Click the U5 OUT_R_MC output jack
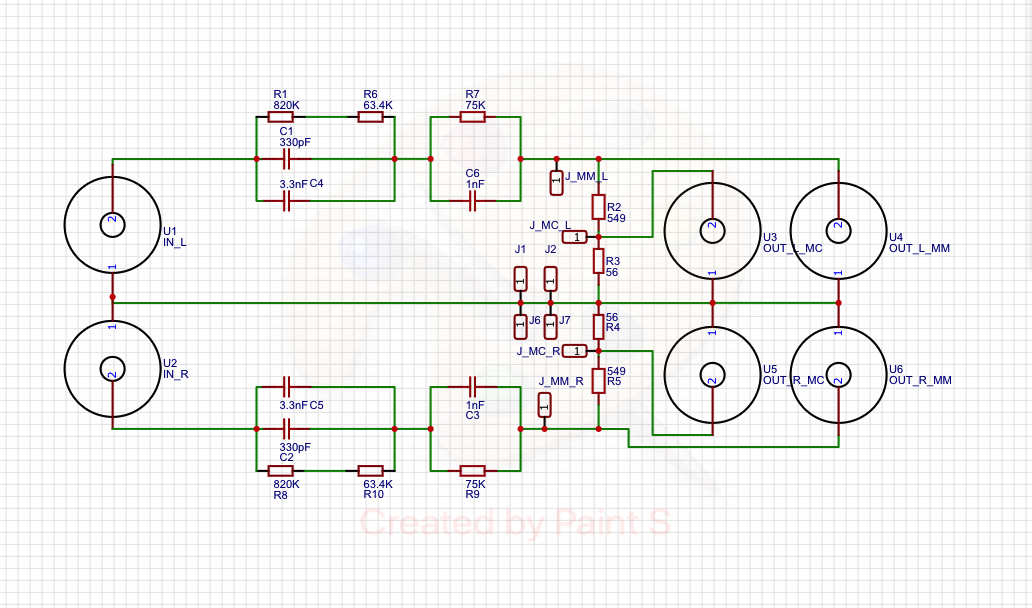 coord(712,375)
